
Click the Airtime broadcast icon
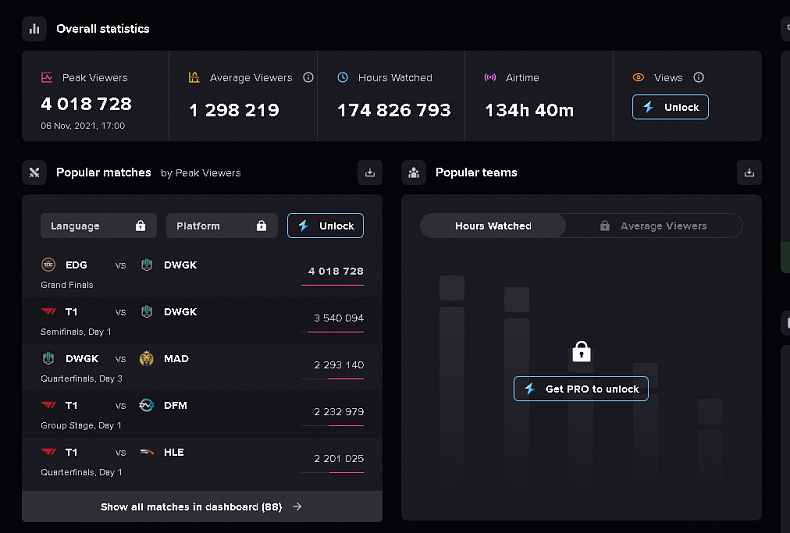point(490,77)
